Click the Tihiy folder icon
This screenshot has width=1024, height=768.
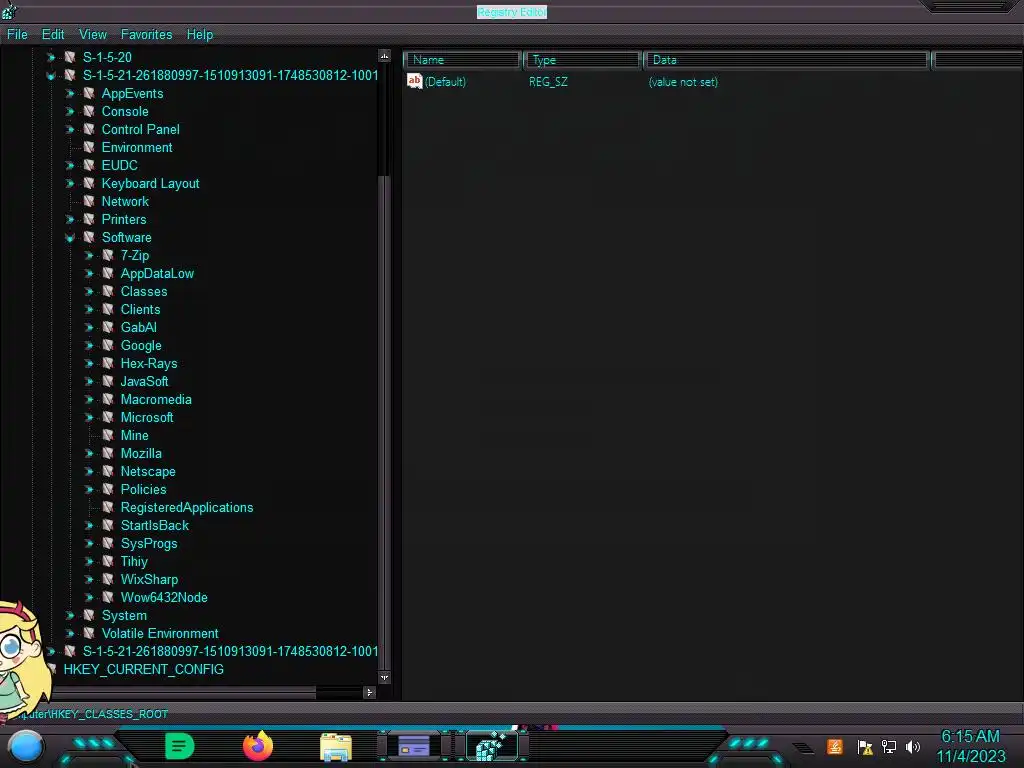click(108, 561)
